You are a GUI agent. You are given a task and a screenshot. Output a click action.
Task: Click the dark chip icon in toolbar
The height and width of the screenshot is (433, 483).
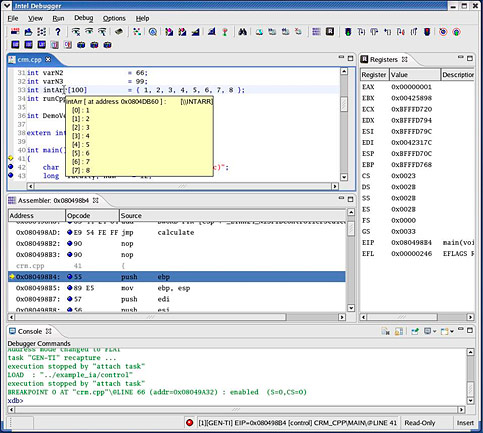pyautogui.click(x=119, y=32)
